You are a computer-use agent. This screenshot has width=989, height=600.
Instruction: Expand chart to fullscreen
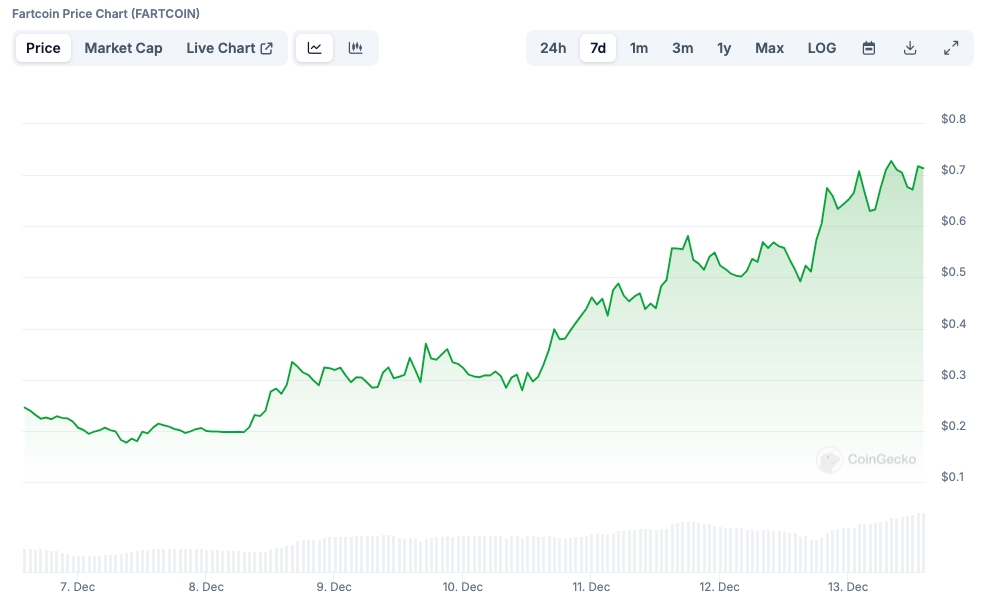951,48
